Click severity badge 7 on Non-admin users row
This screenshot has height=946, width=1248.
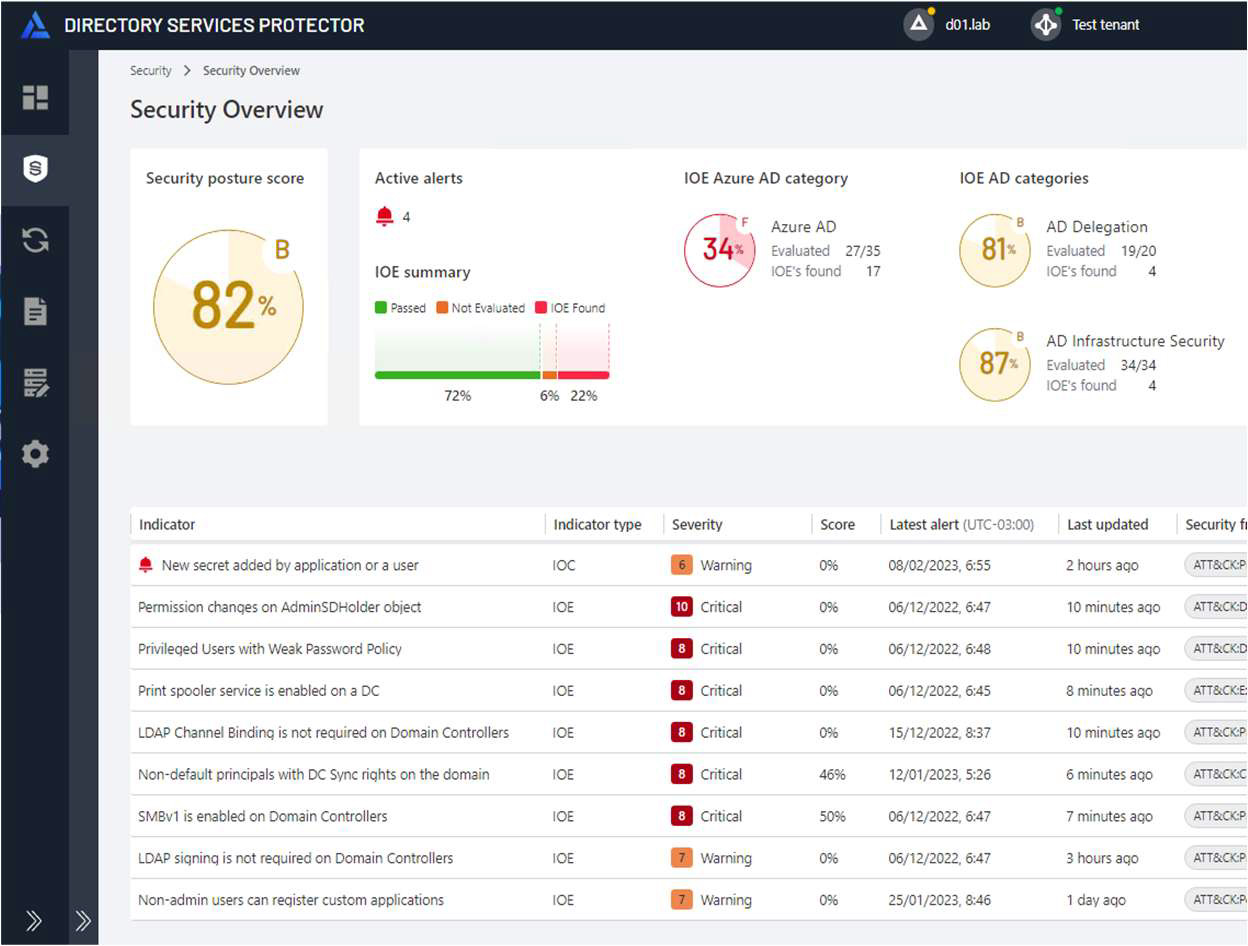tap(681, 900)
